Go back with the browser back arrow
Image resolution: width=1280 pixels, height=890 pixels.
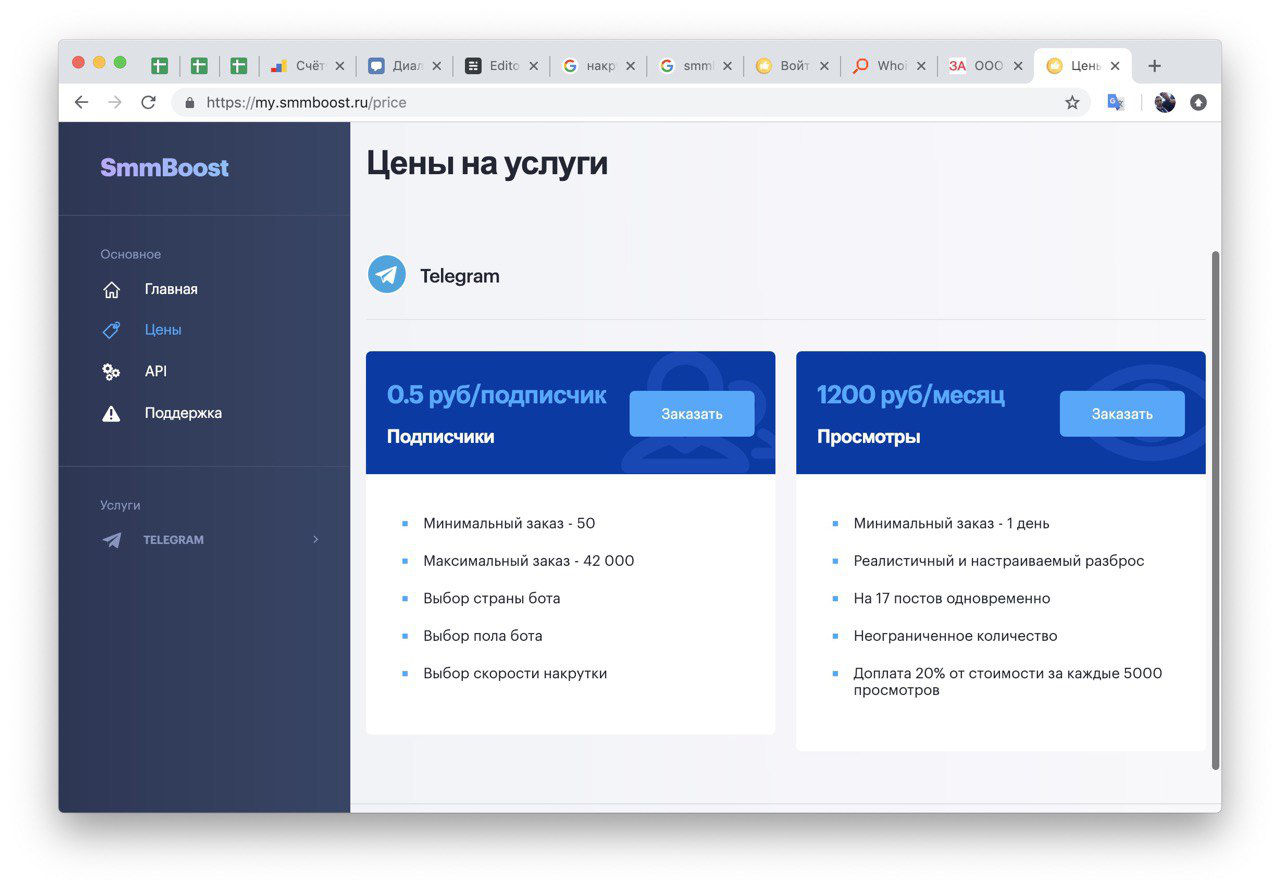point(82,102)
